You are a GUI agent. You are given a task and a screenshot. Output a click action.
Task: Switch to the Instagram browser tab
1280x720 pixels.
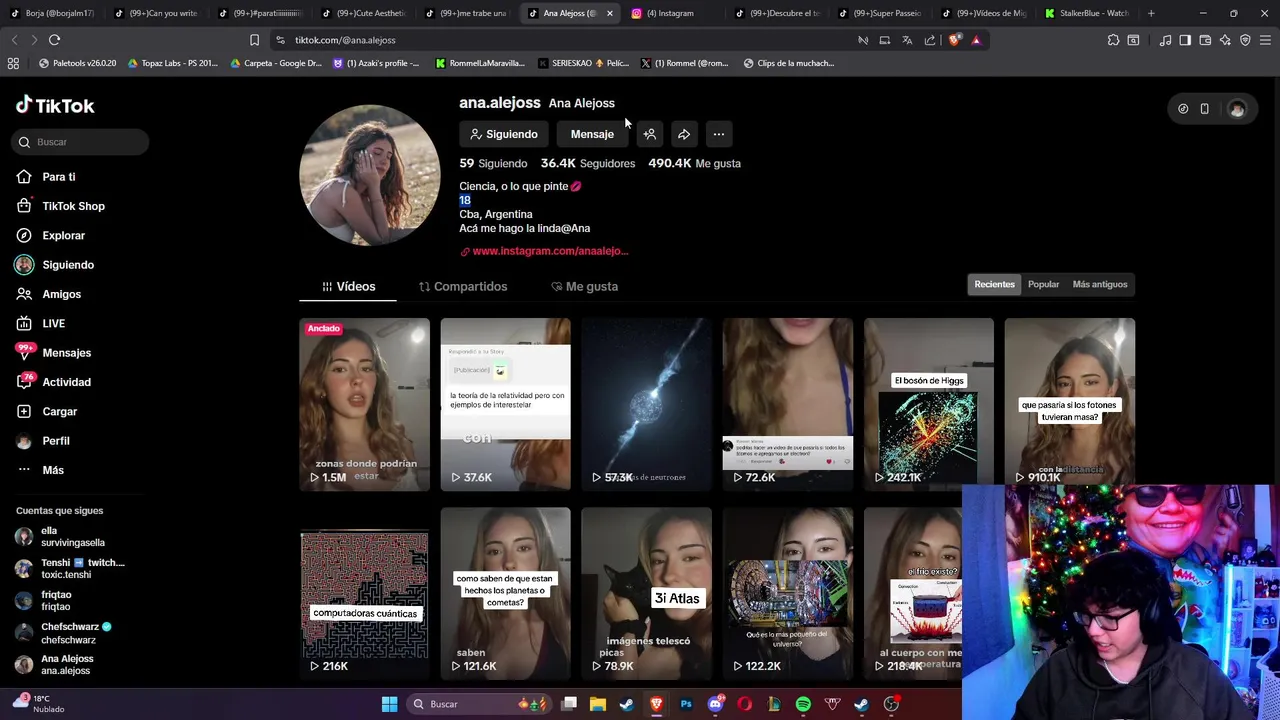pyautogui.click(x=670, y=13)
